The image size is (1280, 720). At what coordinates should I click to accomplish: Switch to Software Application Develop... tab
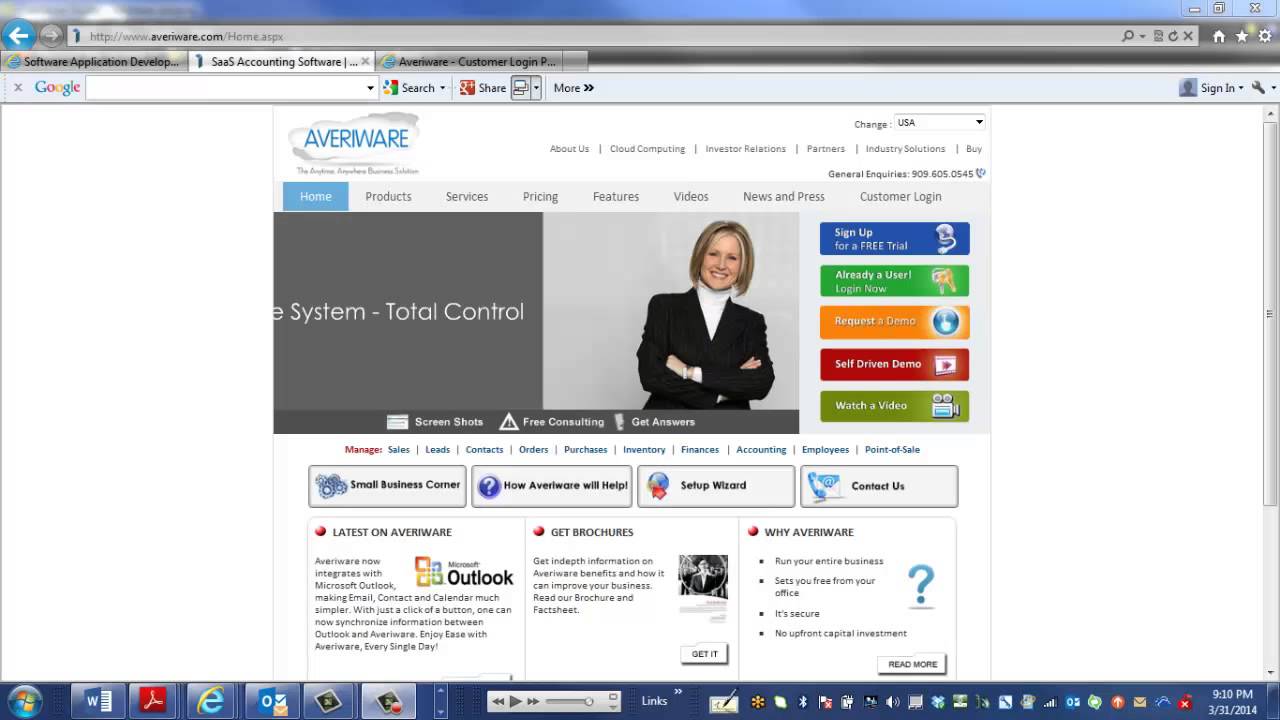pos(94,62)
